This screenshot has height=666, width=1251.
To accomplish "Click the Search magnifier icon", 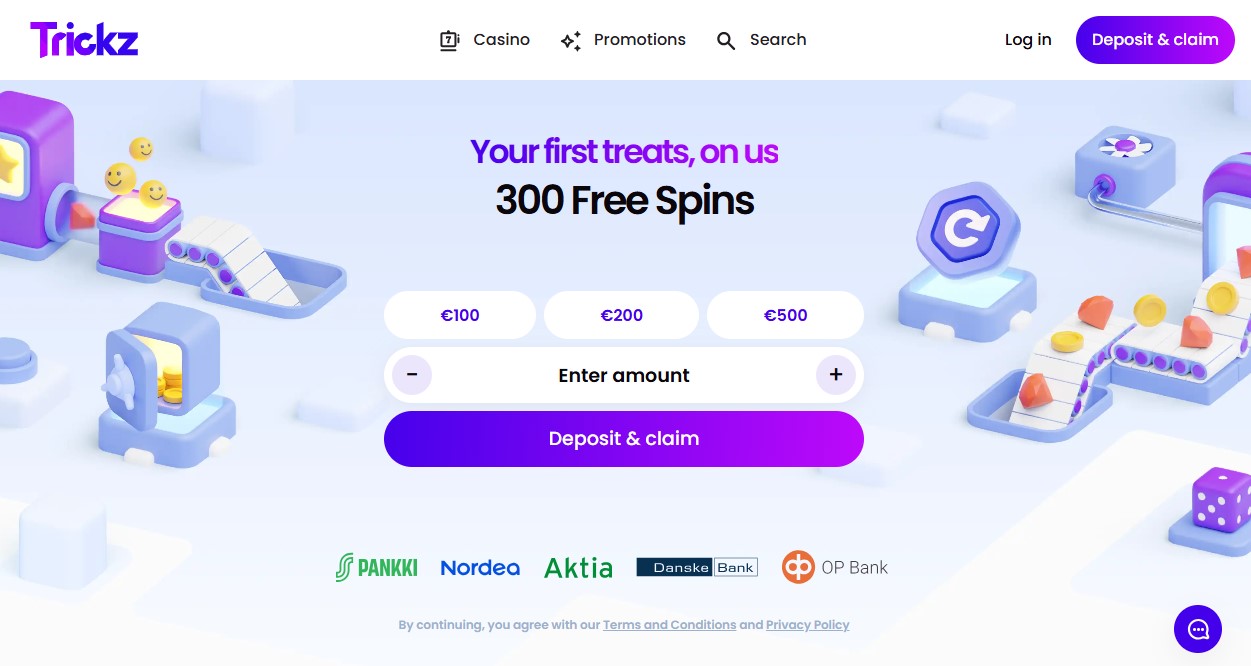I will tap(726, 41).
